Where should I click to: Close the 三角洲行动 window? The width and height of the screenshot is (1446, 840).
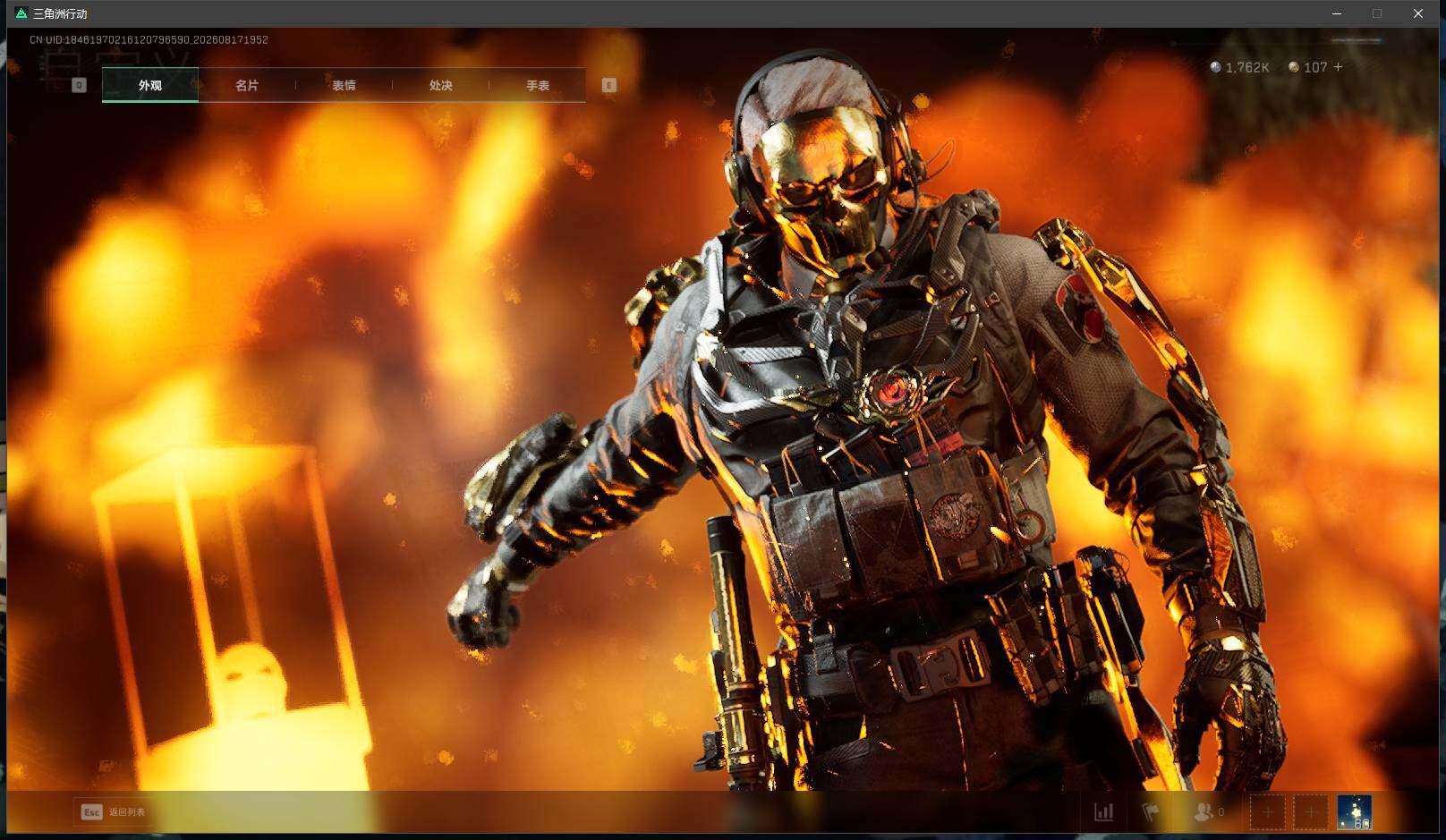click(x=1418, y=13)
